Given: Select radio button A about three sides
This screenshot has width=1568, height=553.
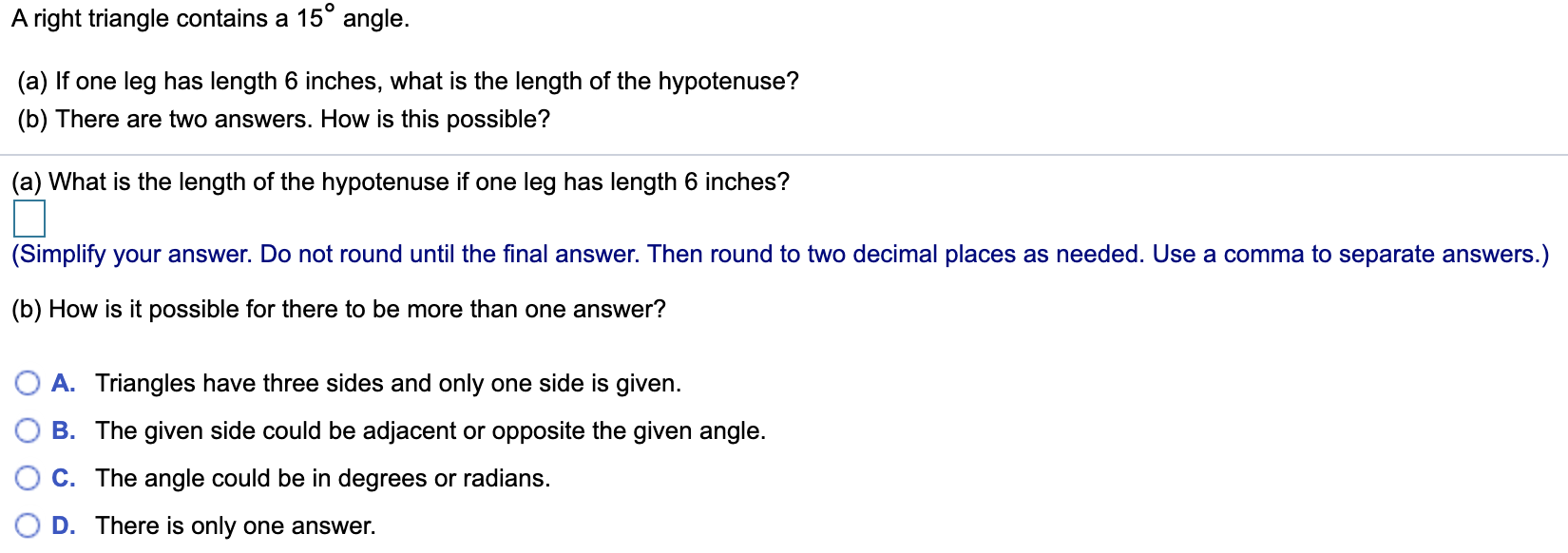Looking at the screenshot, I should pos(27,383).
